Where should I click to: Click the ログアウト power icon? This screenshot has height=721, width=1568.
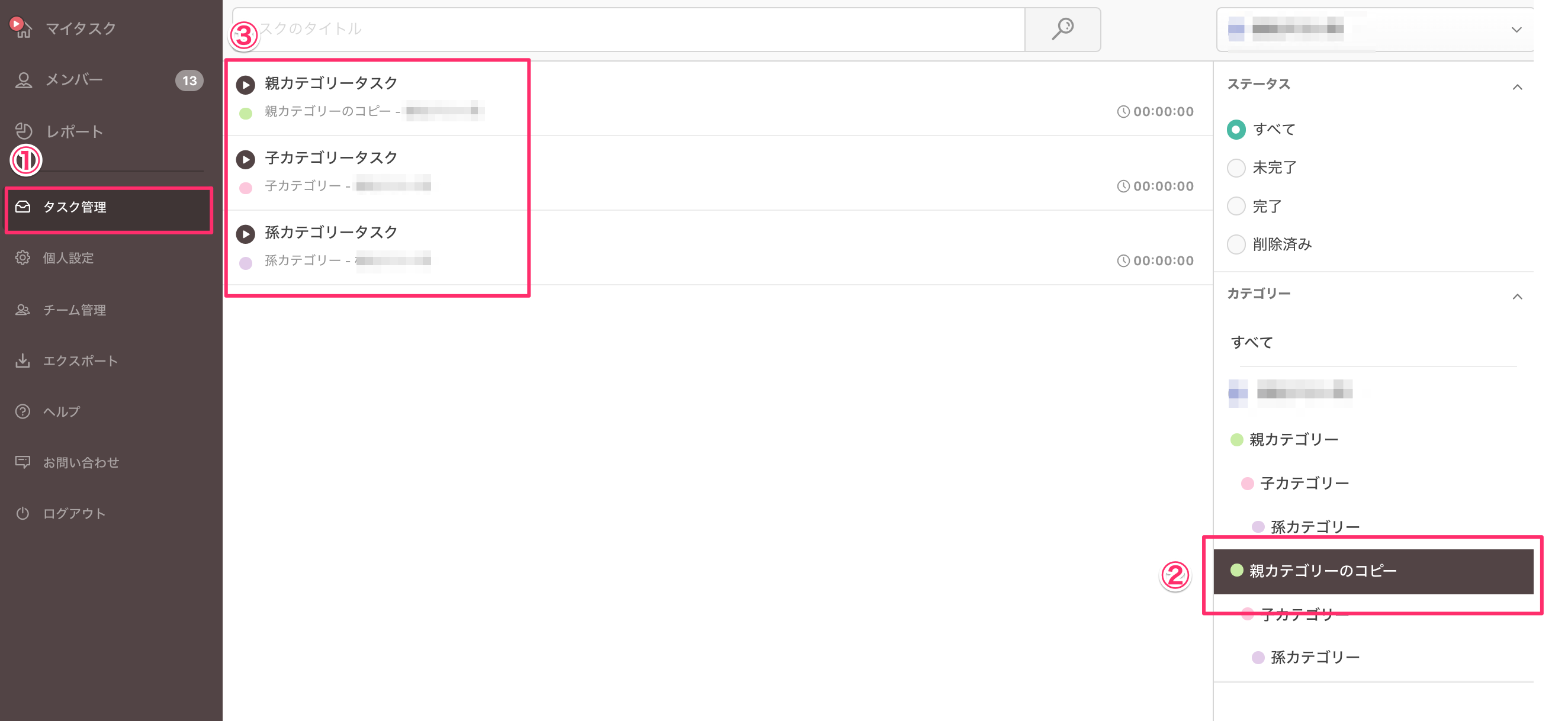(x=23, y=514)
